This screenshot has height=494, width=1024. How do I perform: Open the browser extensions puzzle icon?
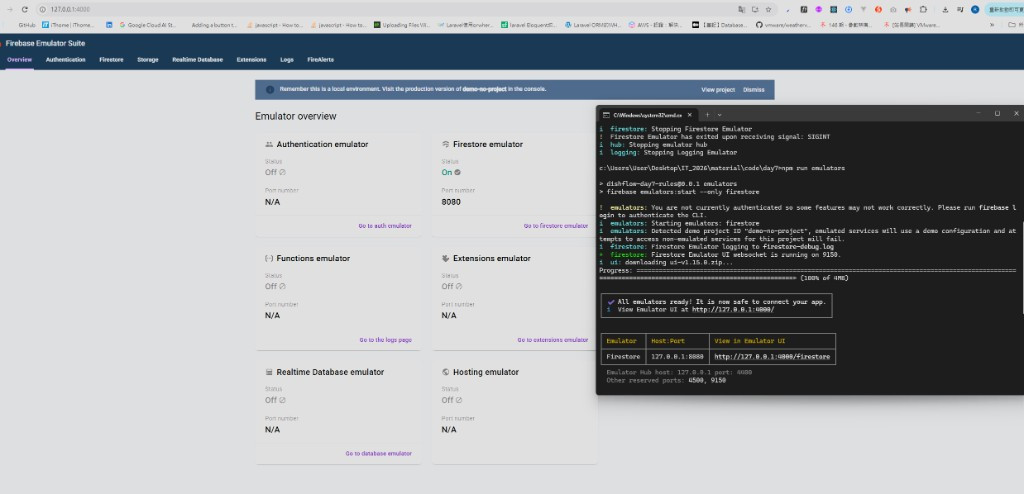923,10
